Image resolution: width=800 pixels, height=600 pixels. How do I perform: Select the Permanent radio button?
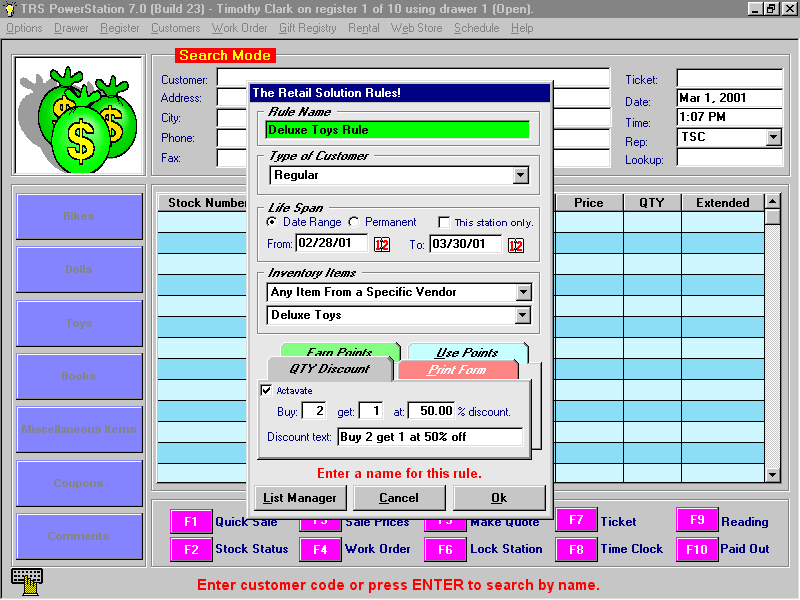(354, 222)
